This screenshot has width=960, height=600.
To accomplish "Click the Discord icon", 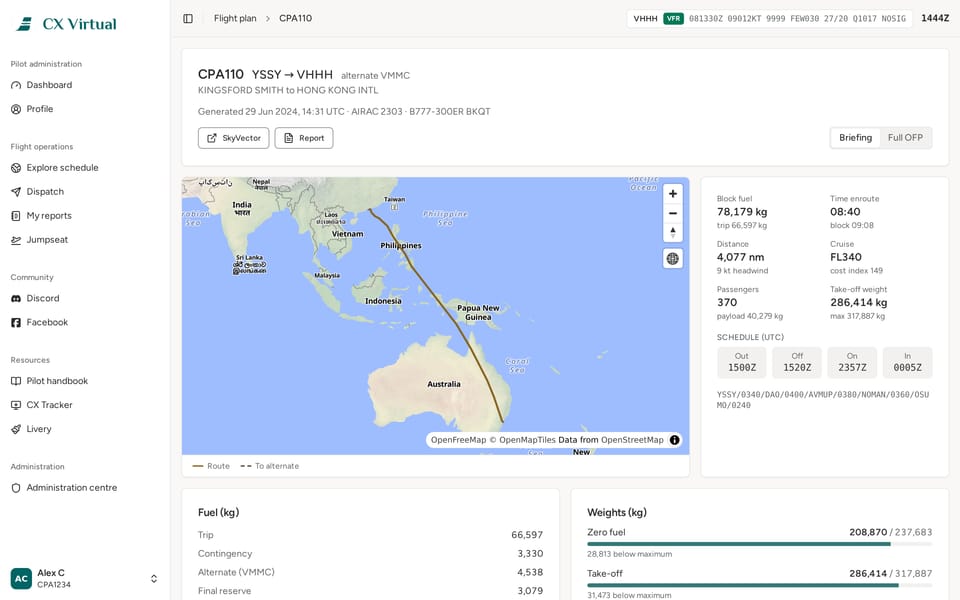I will coord(16,298).
